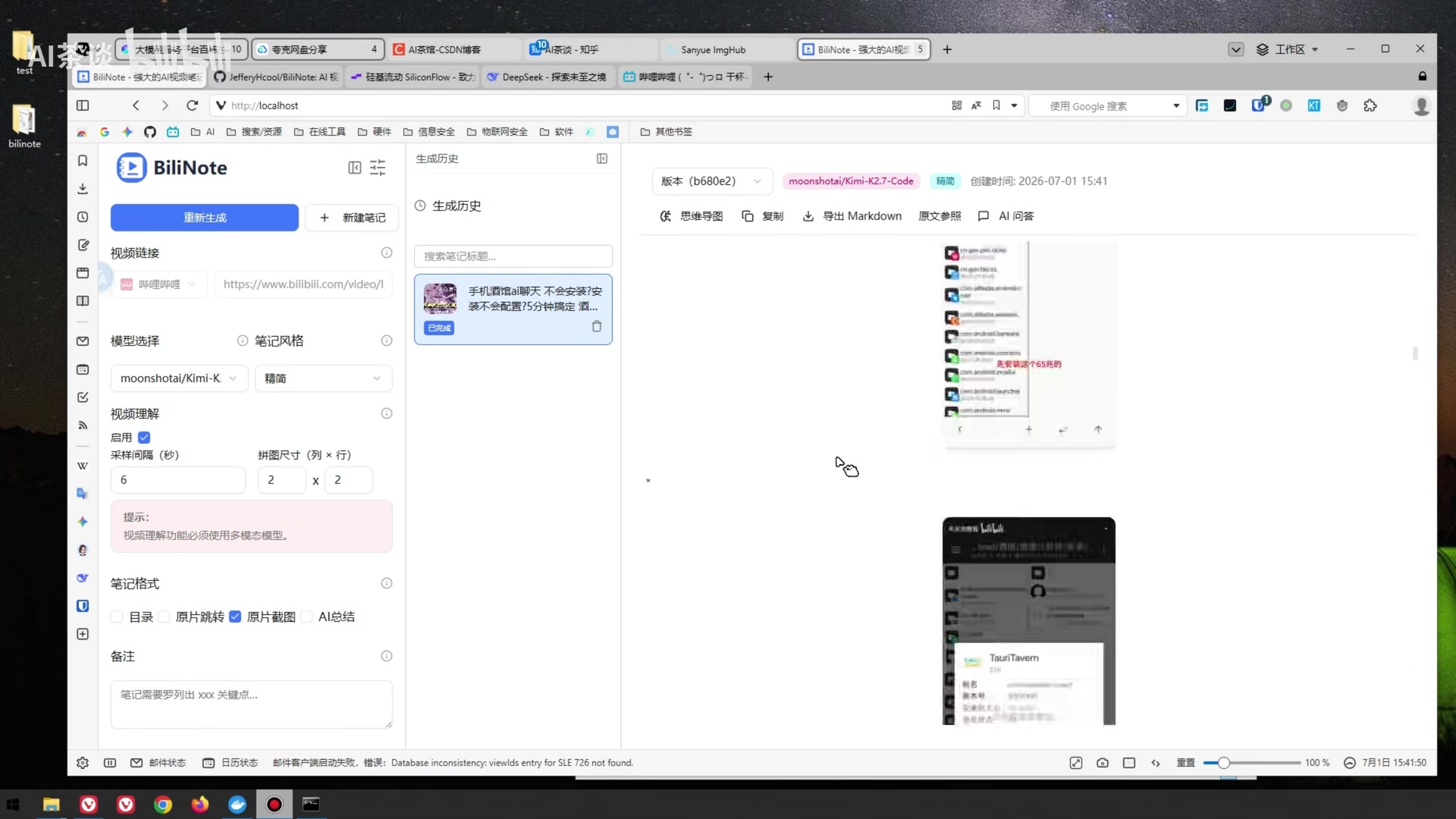Go back in browser history
The width and height of the screenshot is (1456, 819).
tap(136, 105)
